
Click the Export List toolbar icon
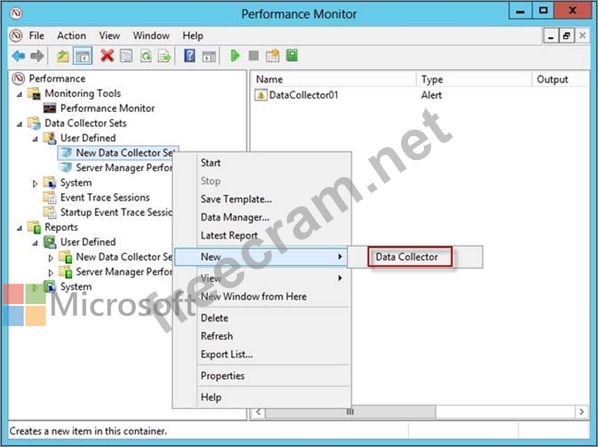[165, 56]
